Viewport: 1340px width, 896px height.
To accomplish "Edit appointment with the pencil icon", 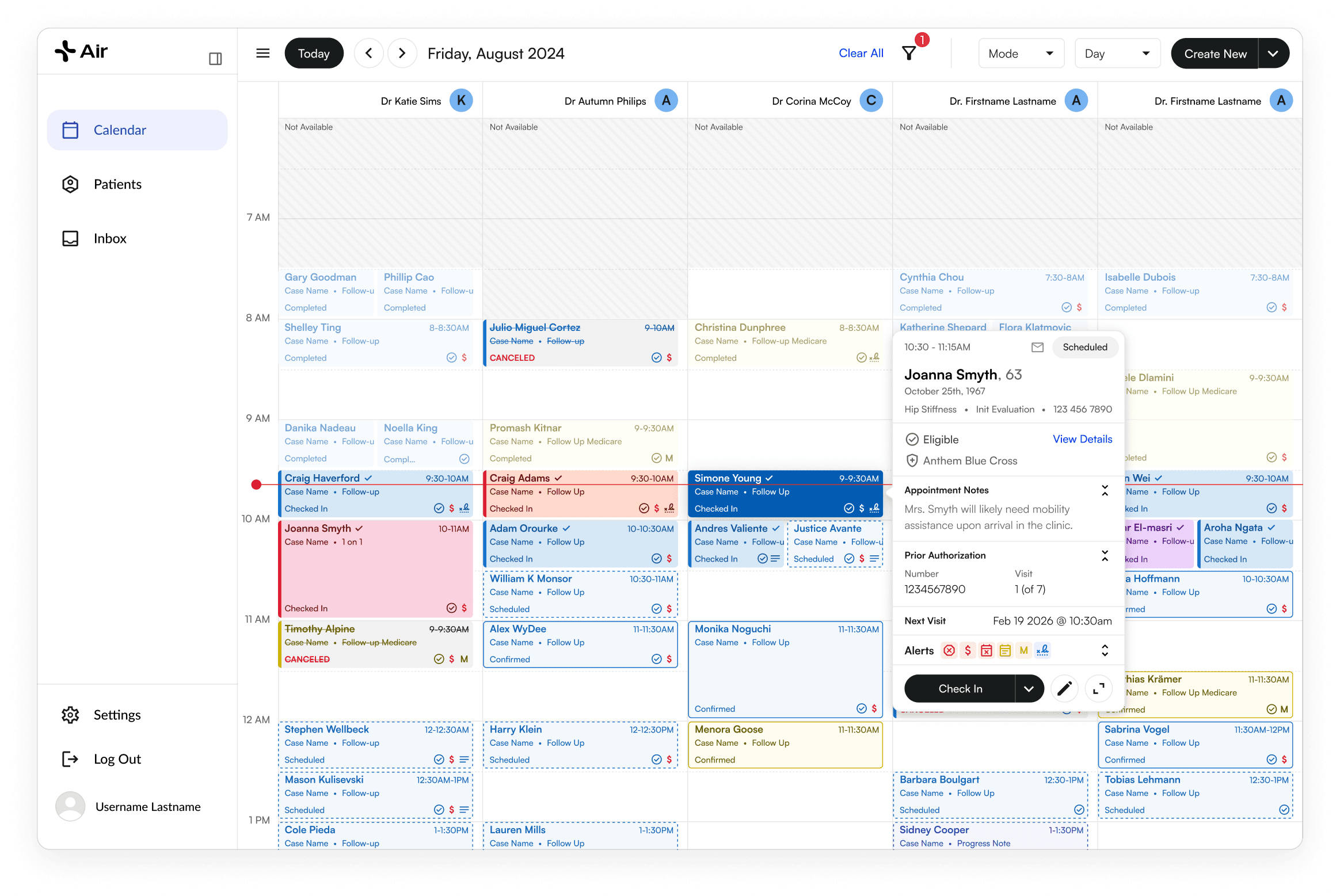I will [x=1064, y=688].
